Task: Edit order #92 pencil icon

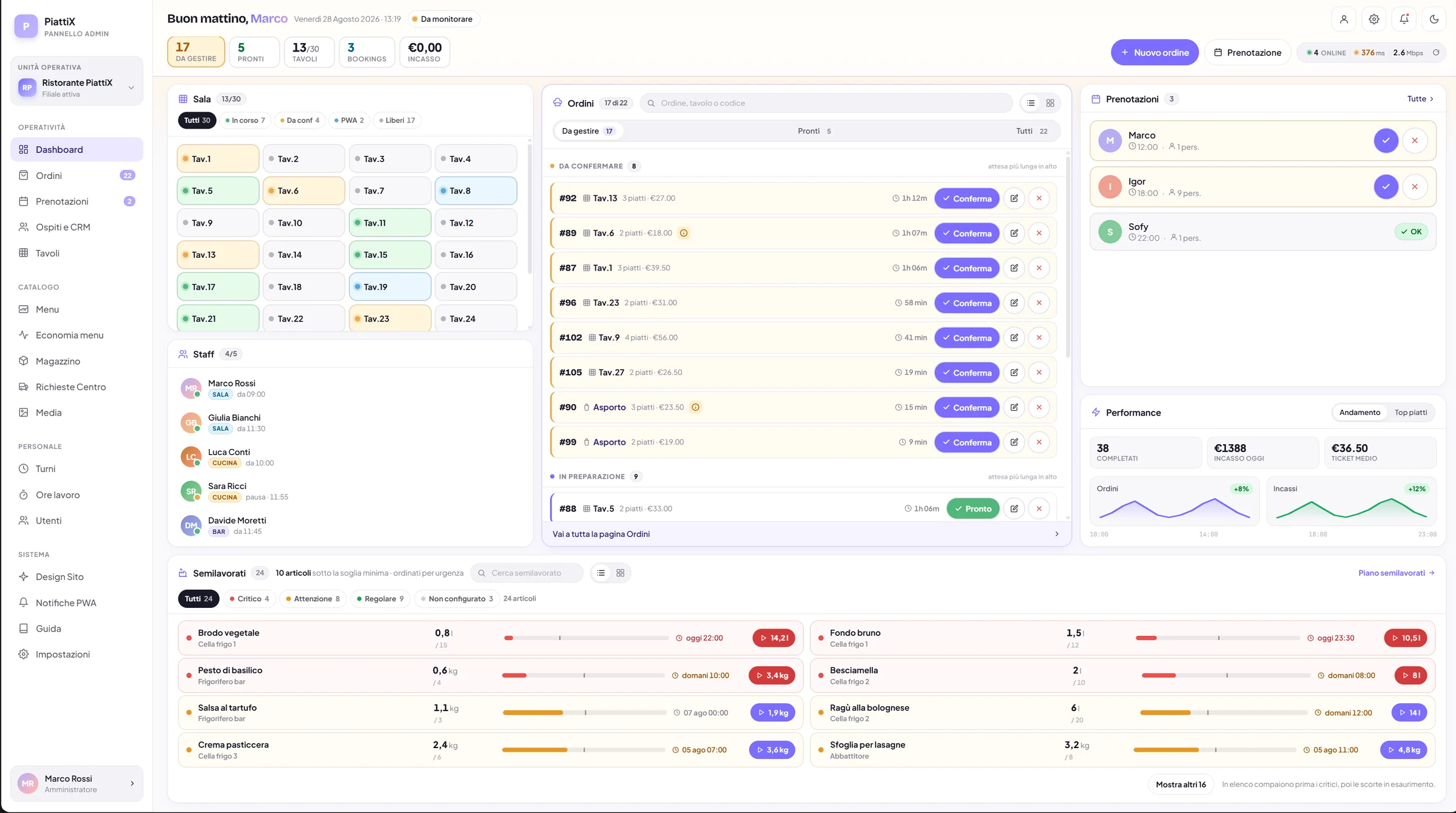Action: 1014,198
